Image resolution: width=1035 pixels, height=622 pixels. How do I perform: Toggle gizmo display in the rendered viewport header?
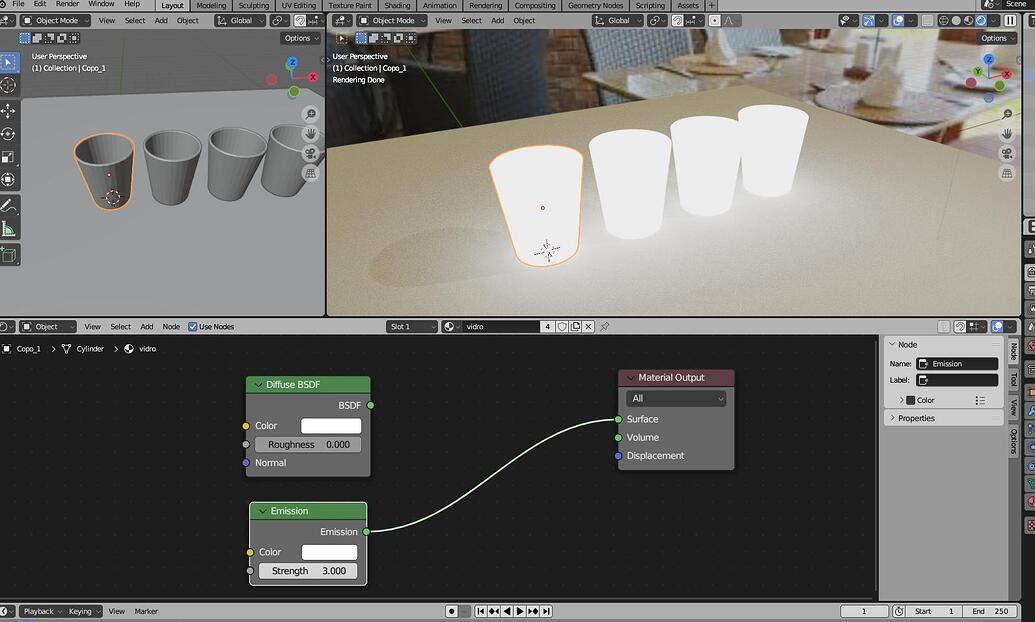tap(869, 20)
